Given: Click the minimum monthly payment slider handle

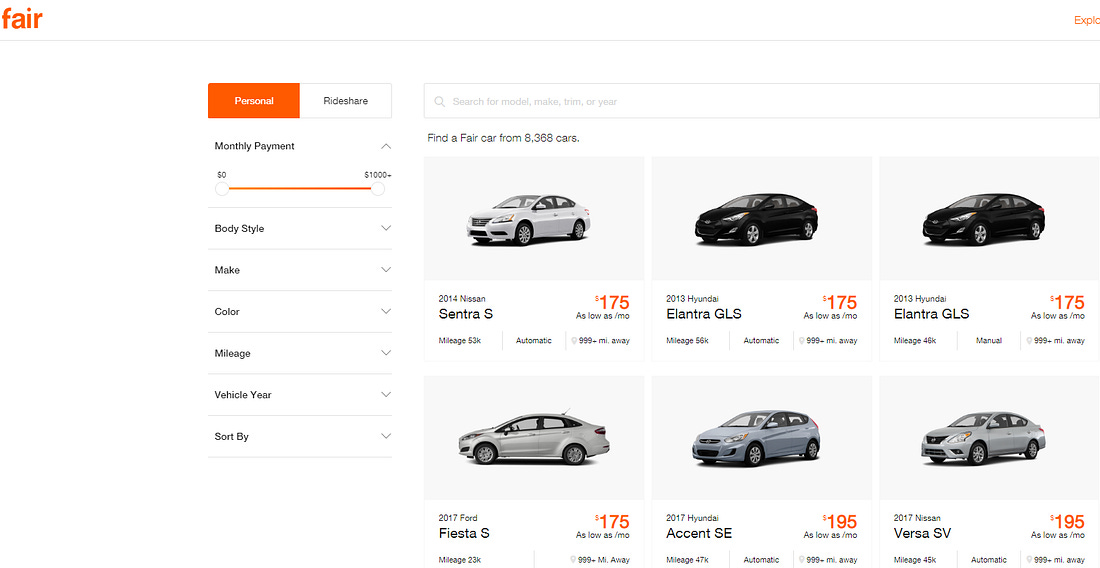Looking at the screenshot, I should pos(222,189).
